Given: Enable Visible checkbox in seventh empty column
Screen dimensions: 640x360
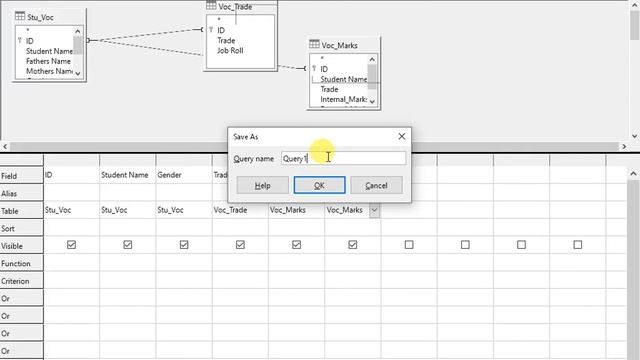Looking at the screenshot, I should [x=409, y=244].
